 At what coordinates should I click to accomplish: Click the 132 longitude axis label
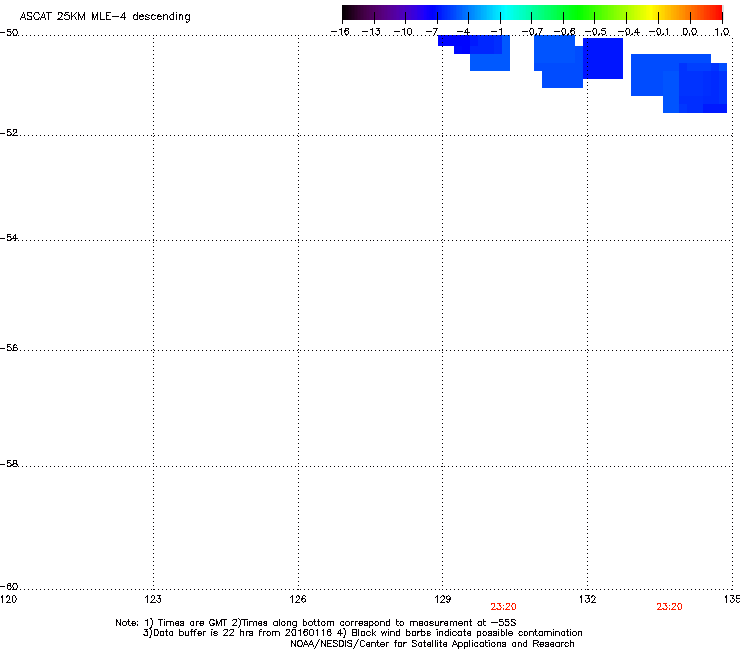click(x=588, y=599)
